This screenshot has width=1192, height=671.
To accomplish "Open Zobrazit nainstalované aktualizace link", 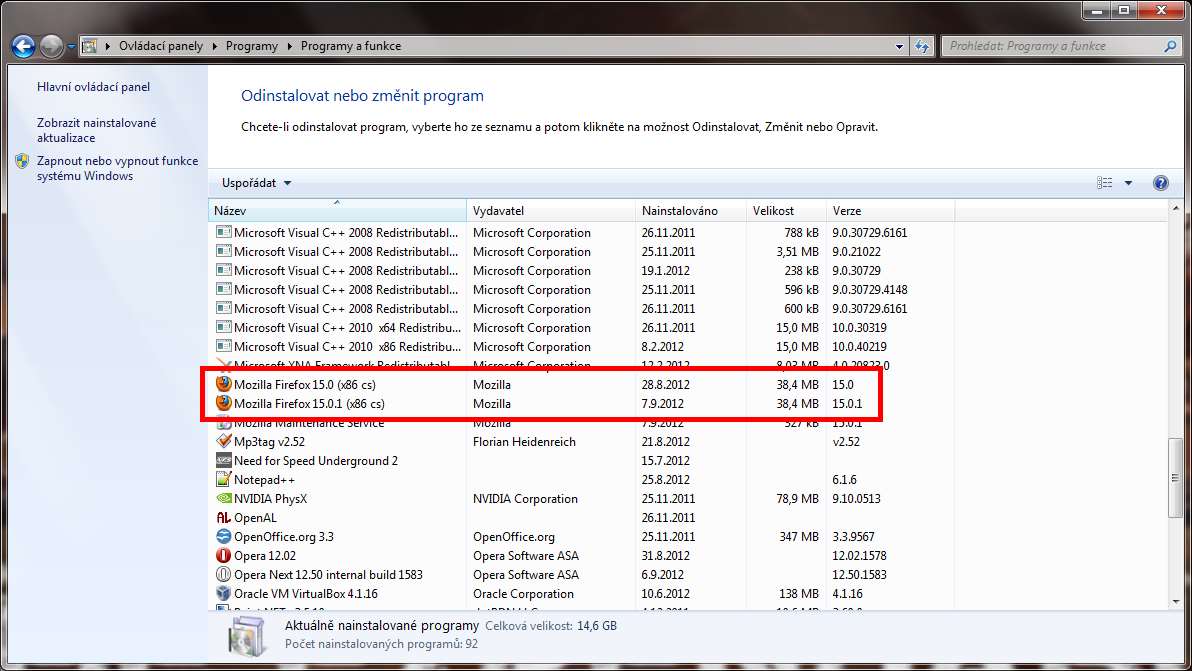I will coord(97,130).
